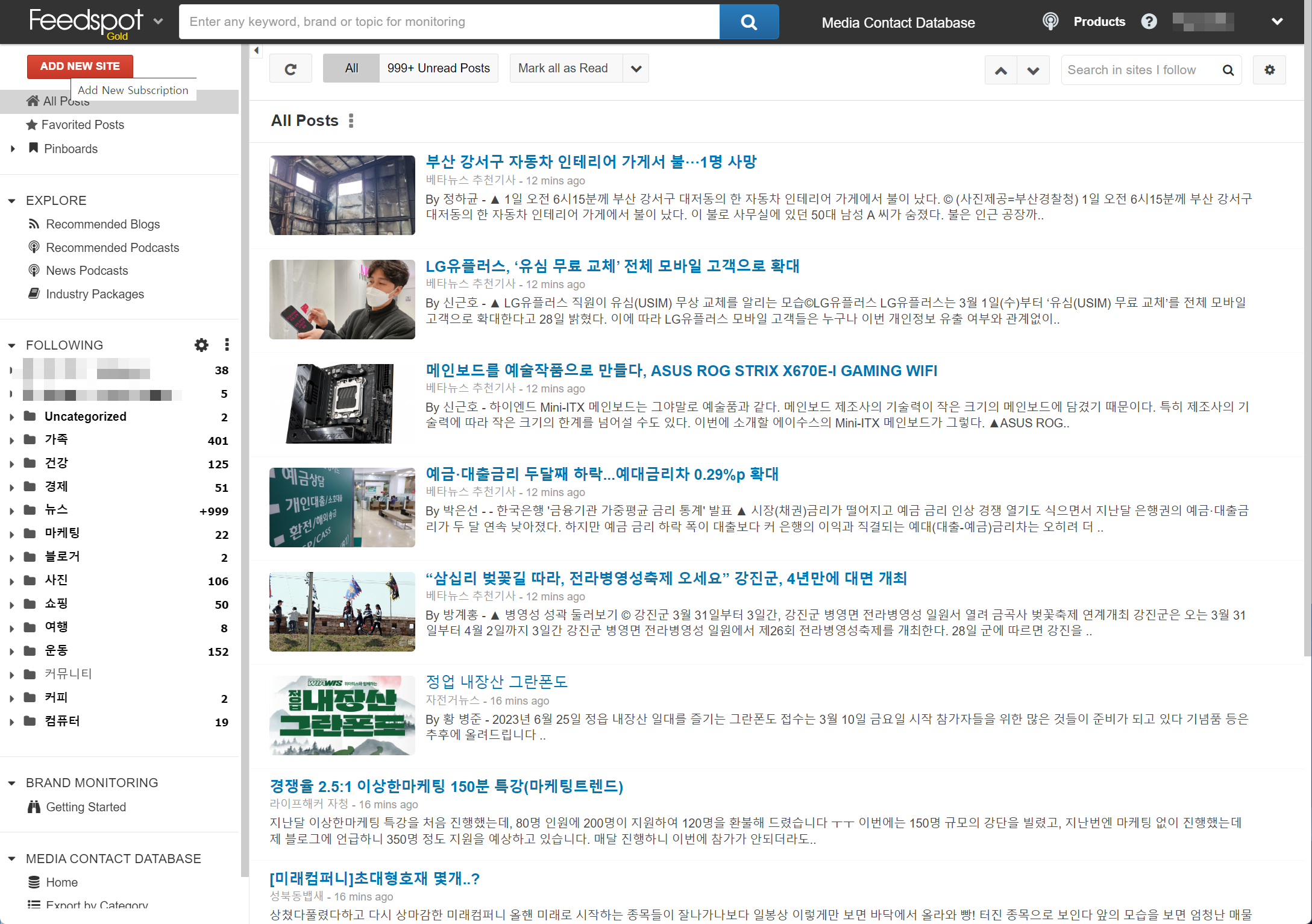The image size is (1312, 924).
Task: Click the search-in-sites magnifier icon
Action: (1228, 71)
